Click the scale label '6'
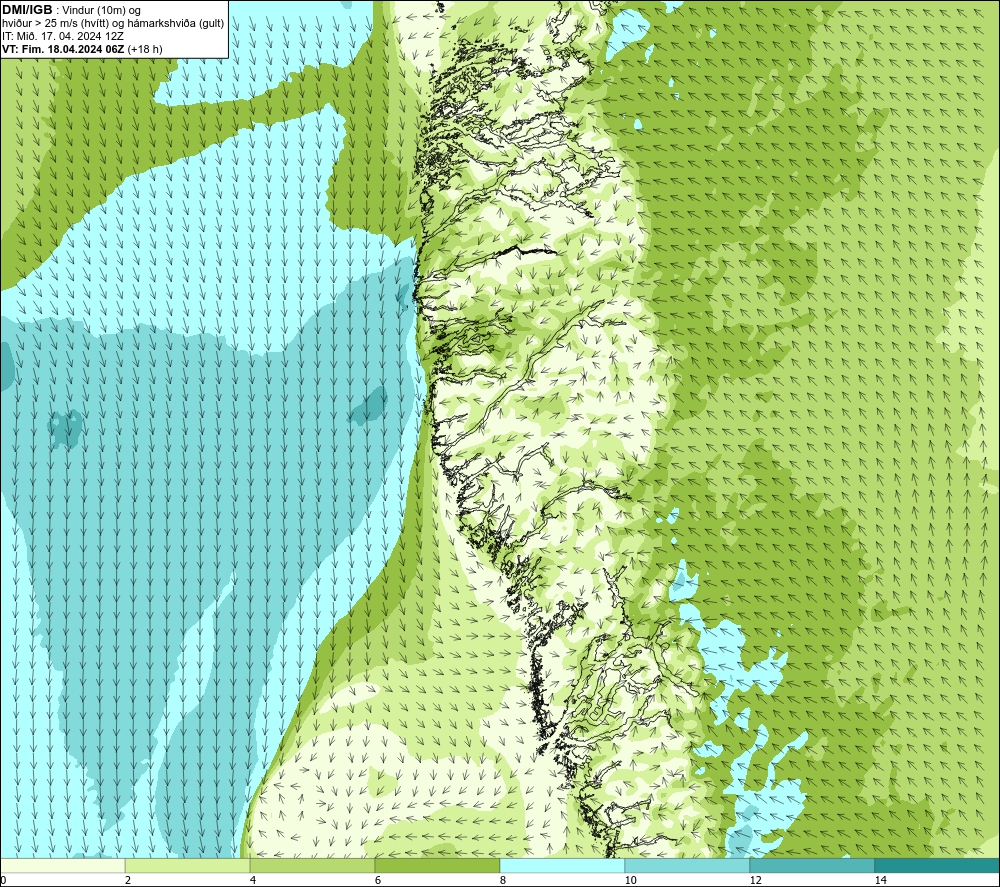1000x887 pixels. click(x=378, y=880)
